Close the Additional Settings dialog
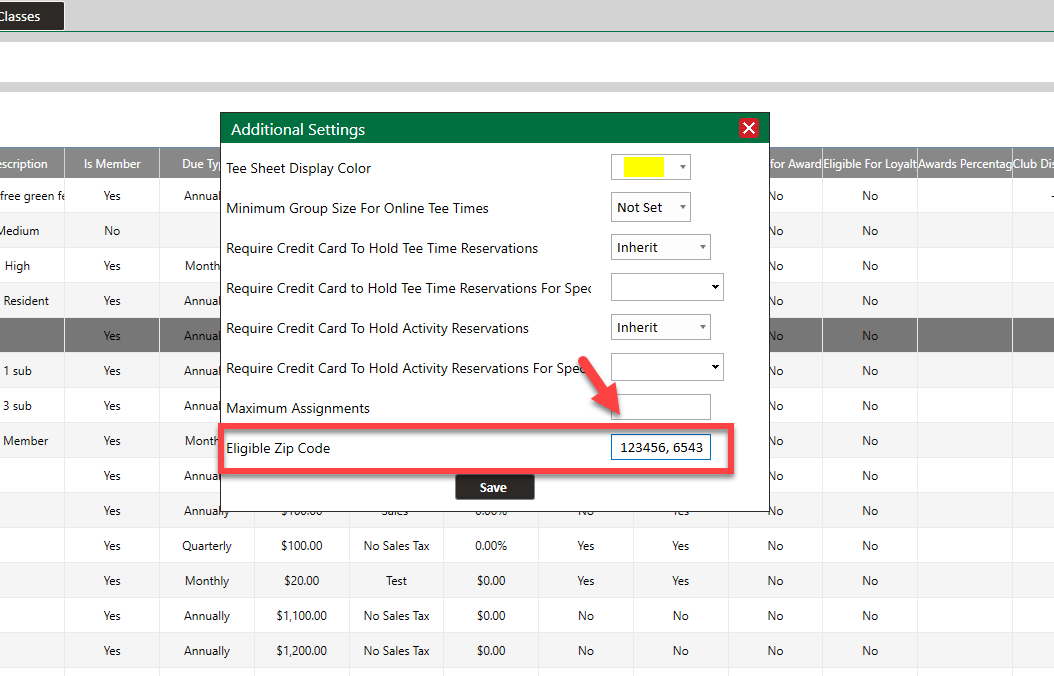Screen dimensions: 1054x676 [x=749, y=128]
